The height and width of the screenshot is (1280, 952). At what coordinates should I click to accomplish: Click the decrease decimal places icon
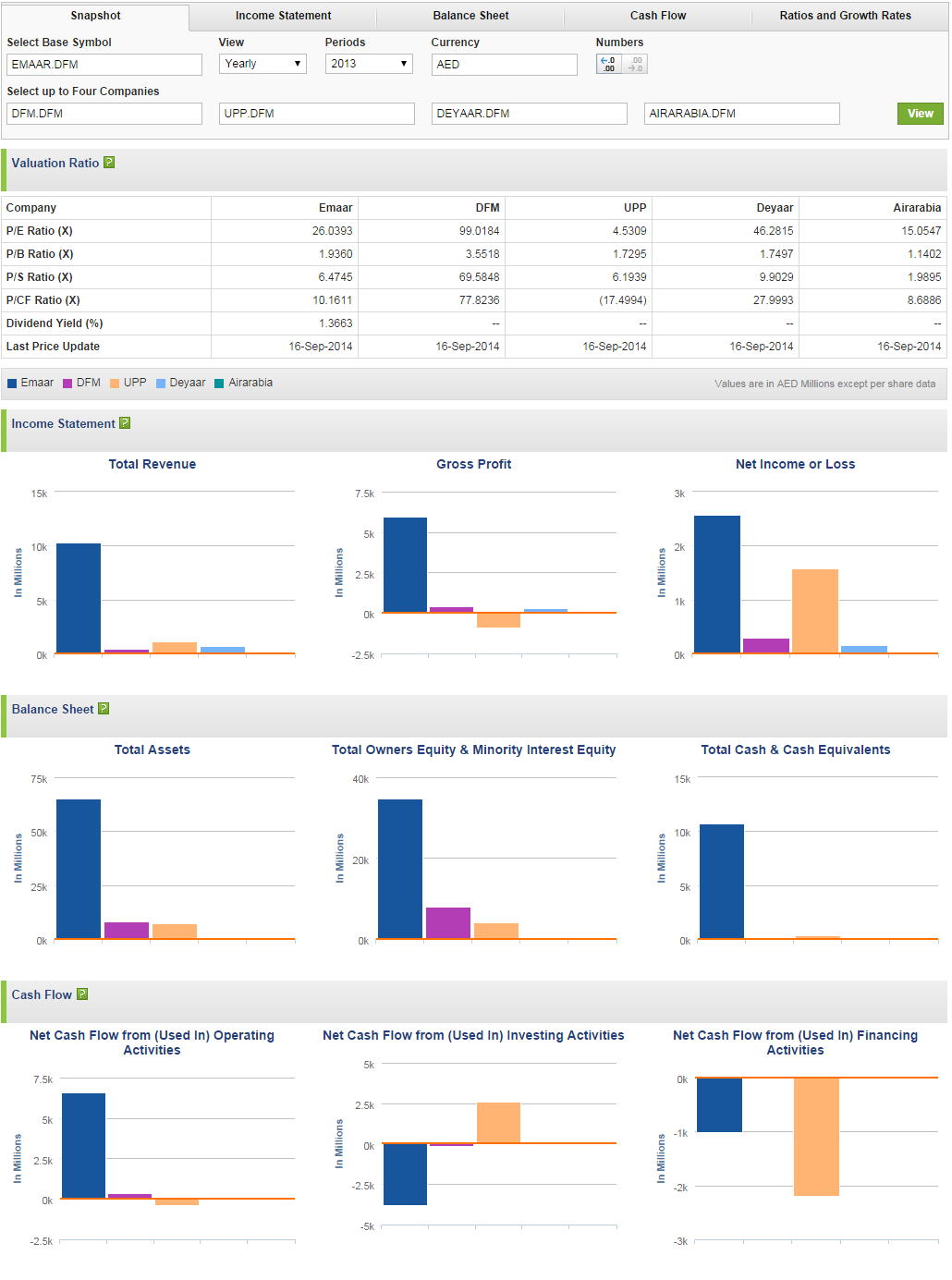point(635,64)
